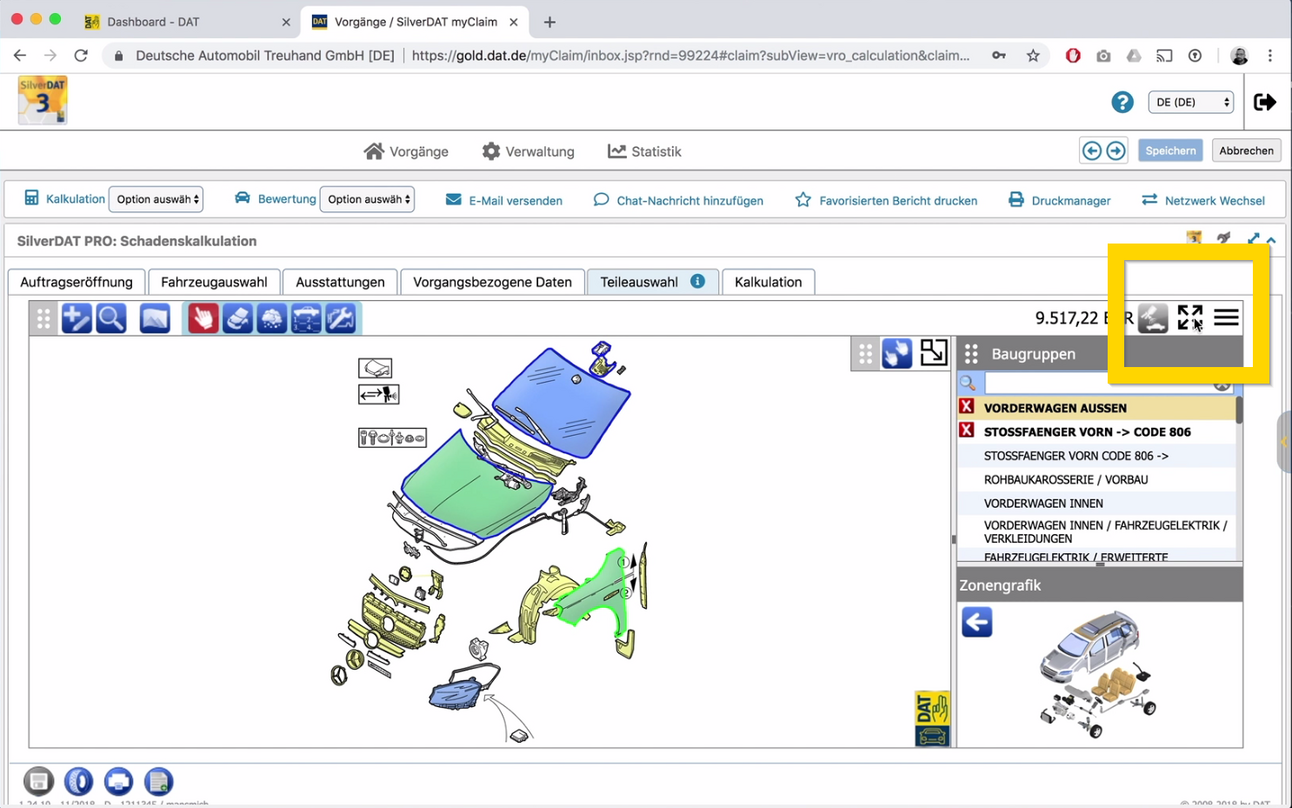This screenshot has width=1292, height=808.
Task: Toggle the multi-select hands button
Action: (x=897, y=353)
